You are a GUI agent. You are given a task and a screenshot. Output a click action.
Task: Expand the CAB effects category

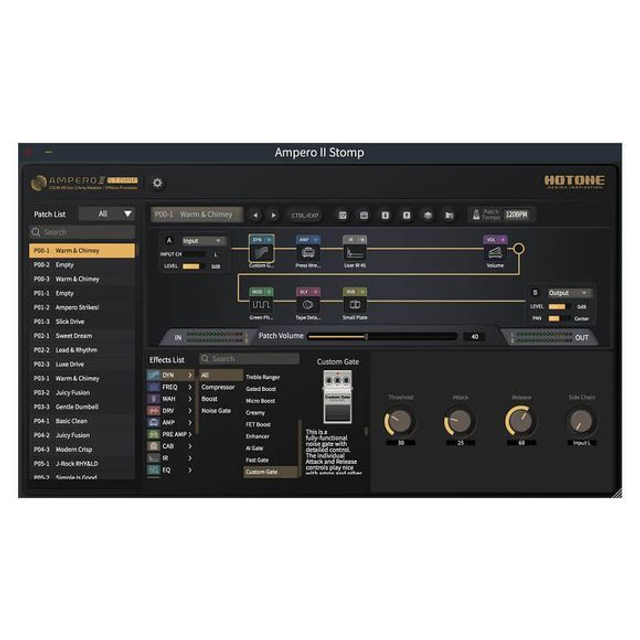170,446
